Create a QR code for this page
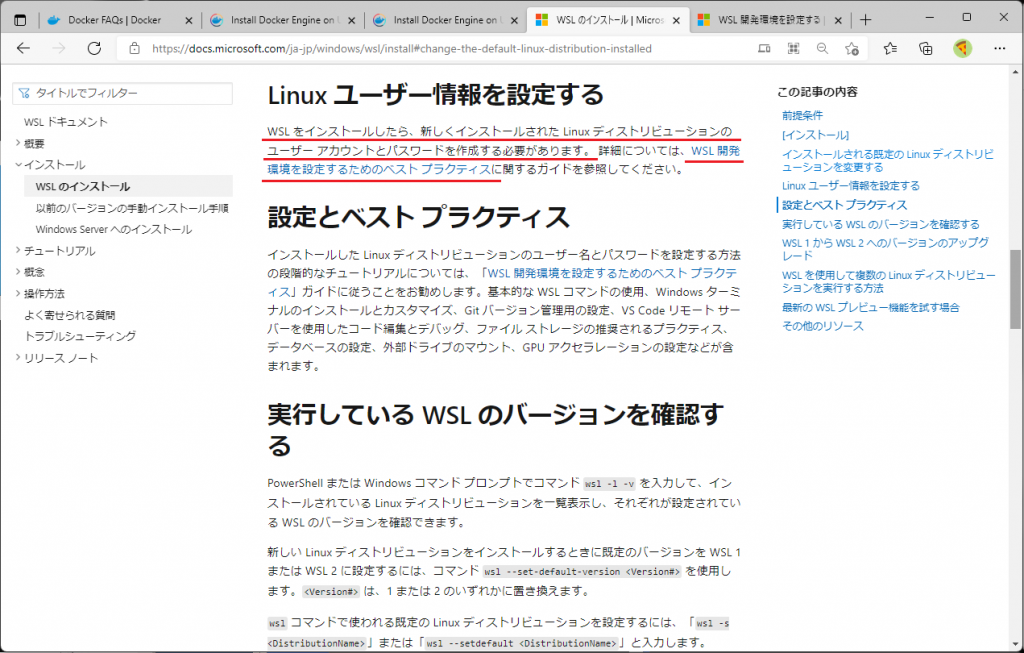This screenshot has width=1024, height=653. click(793, 48)
